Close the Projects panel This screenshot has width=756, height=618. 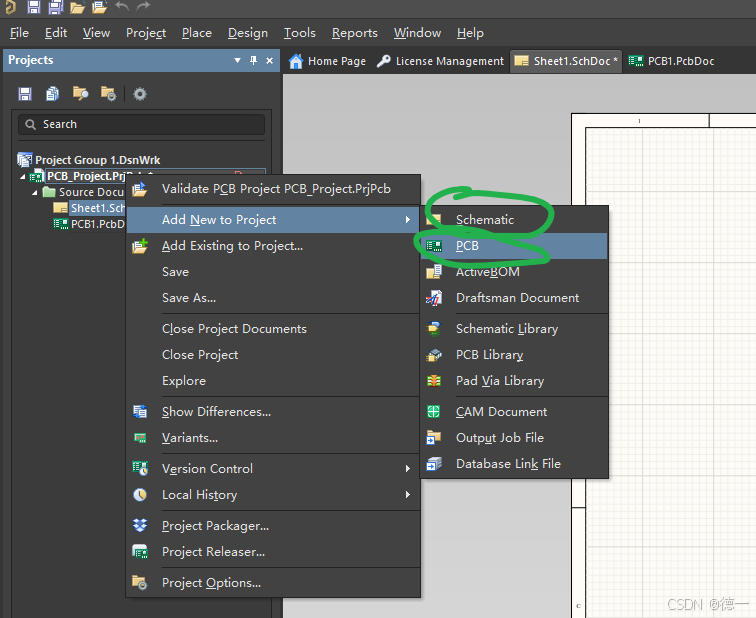270,60
